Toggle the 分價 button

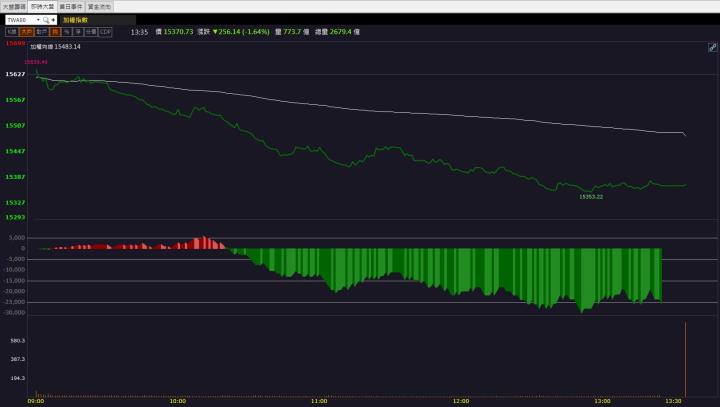tap(91, 32)
